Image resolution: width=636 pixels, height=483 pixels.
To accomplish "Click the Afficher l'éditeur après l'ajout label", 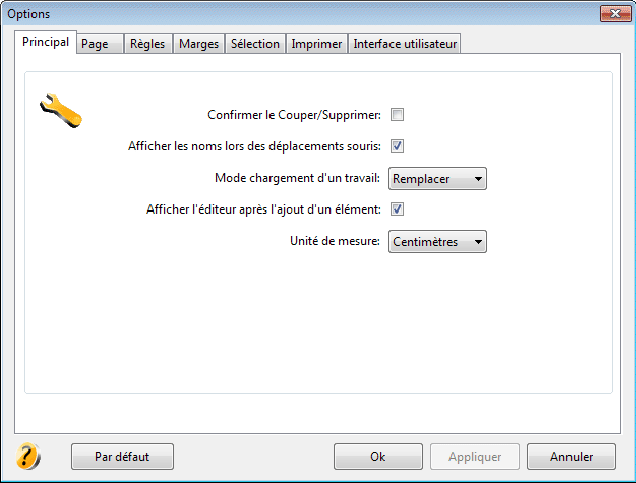I will tap(263, 209).
